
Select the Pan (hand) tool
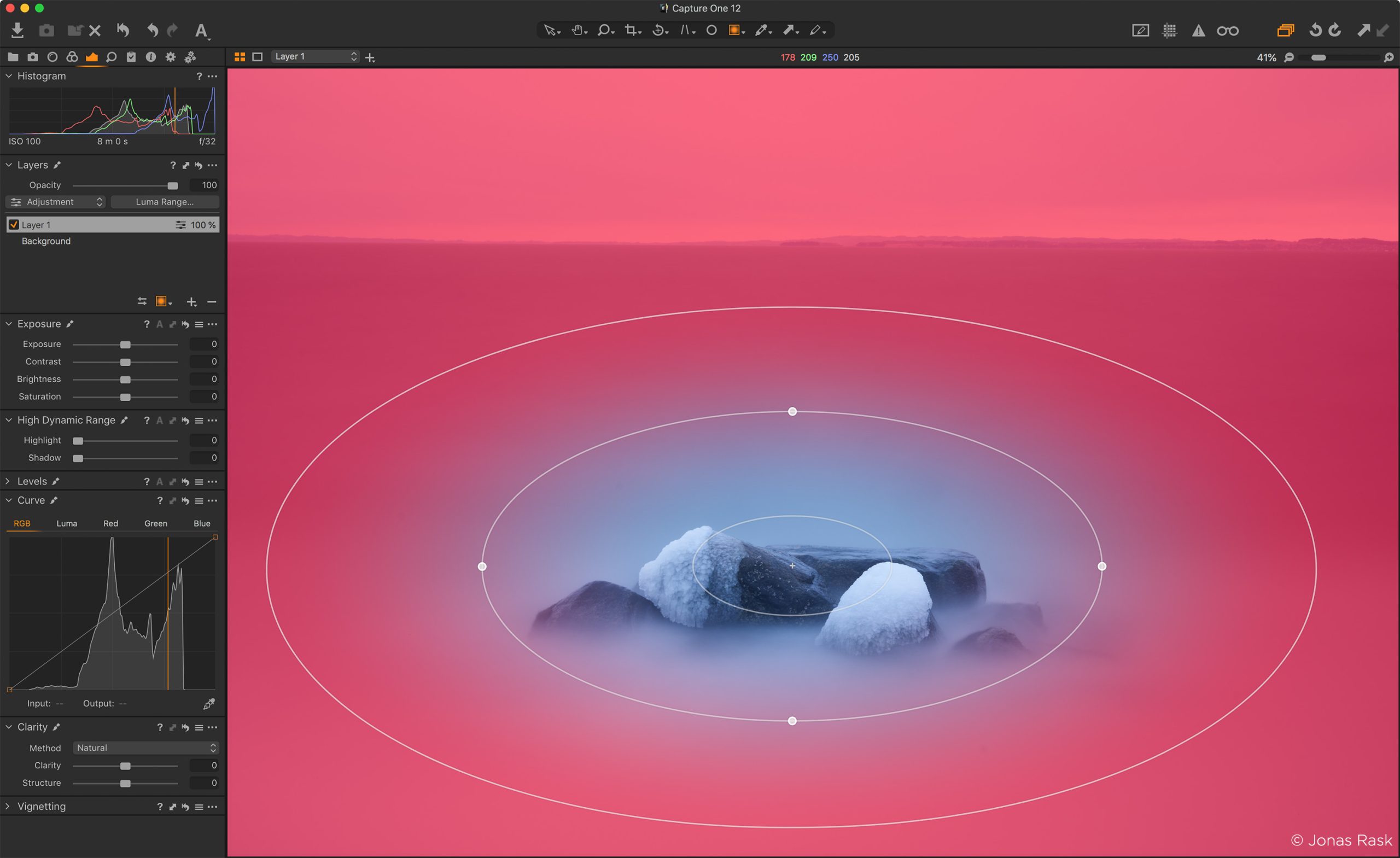pyautogui.click(x=578, y=30)
